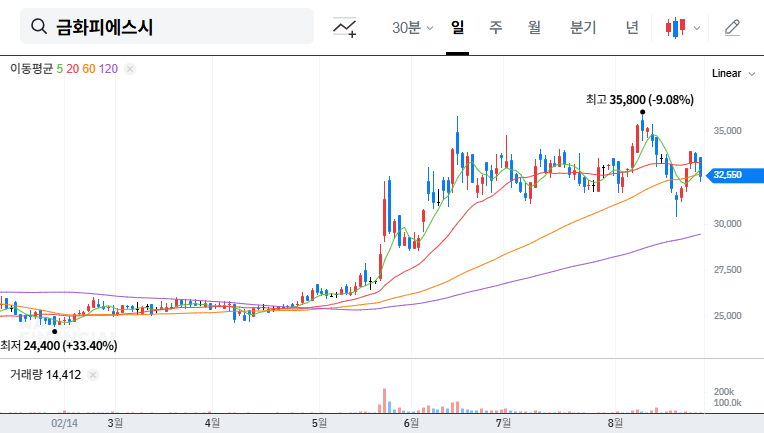
Task: Switch to the 년 yearly tab
Action: [632, 27]
